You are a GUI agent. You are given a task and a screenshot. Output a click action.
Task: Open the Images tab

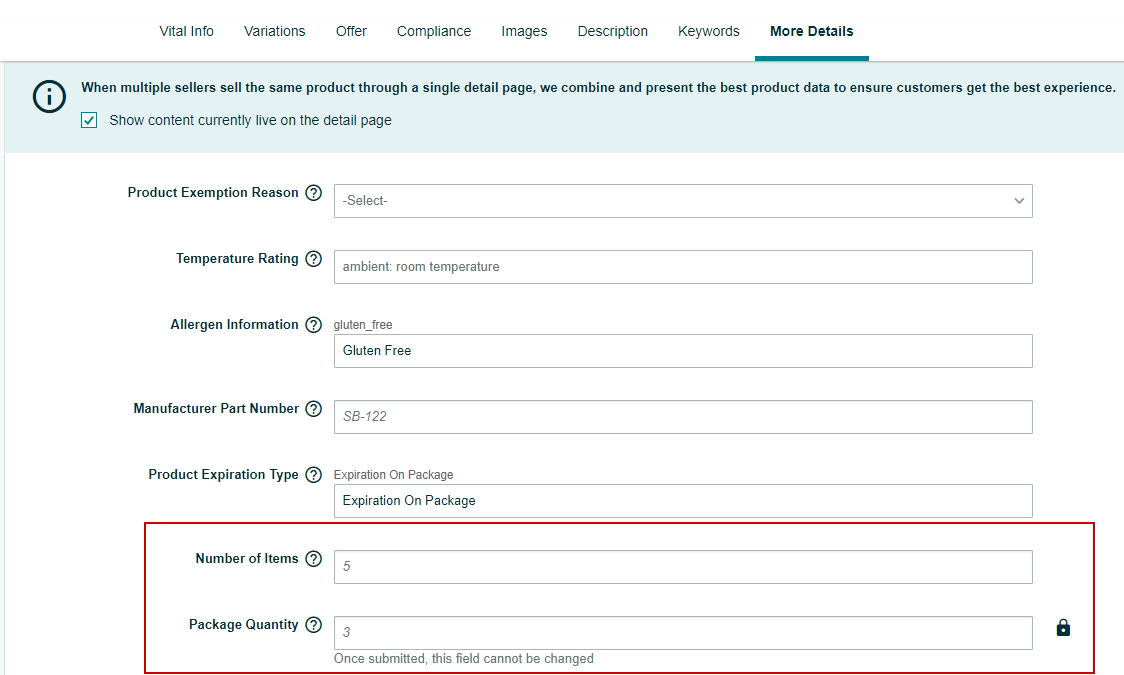pyautogui.click(x=524, y=31)
